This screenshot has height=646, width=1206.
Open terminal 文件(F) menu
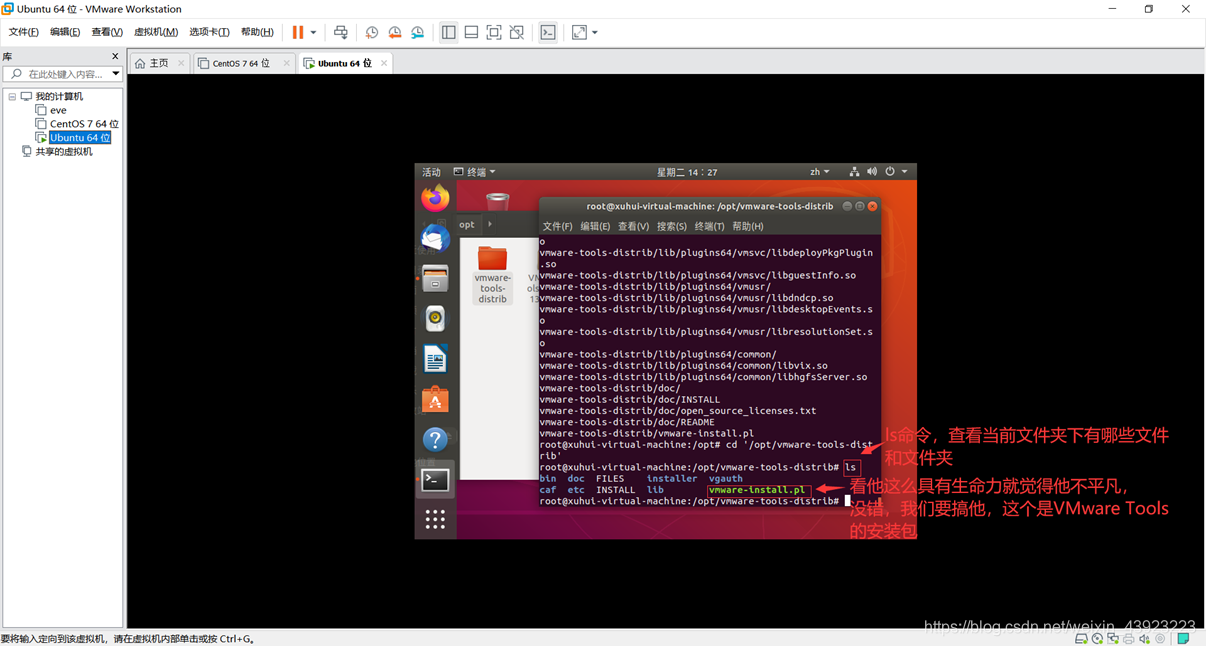coord(557,226)
